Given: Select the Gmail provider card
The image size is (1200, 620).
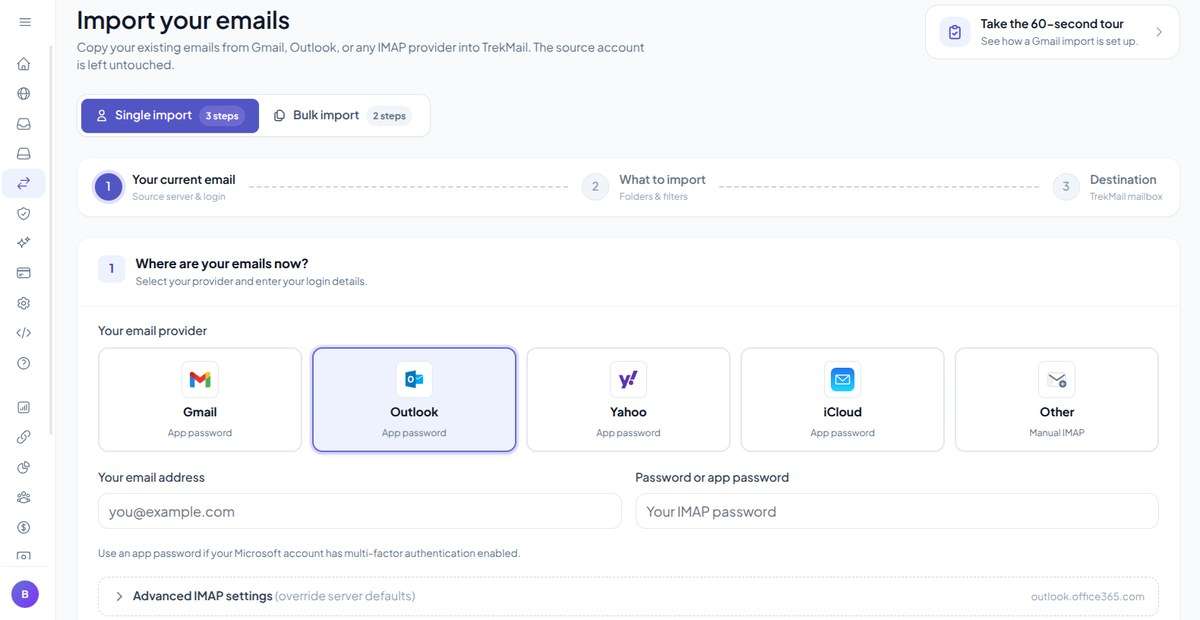Looking at the screenshot, I should (x=200, y=400).
